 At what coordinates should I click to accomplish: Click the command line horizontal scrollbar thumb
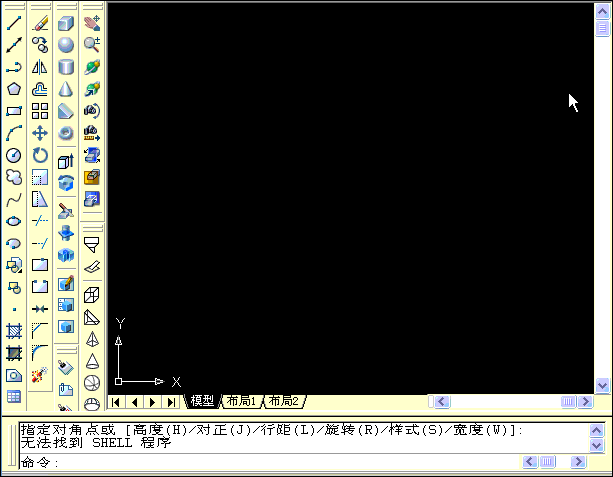[x=547, y=462]
